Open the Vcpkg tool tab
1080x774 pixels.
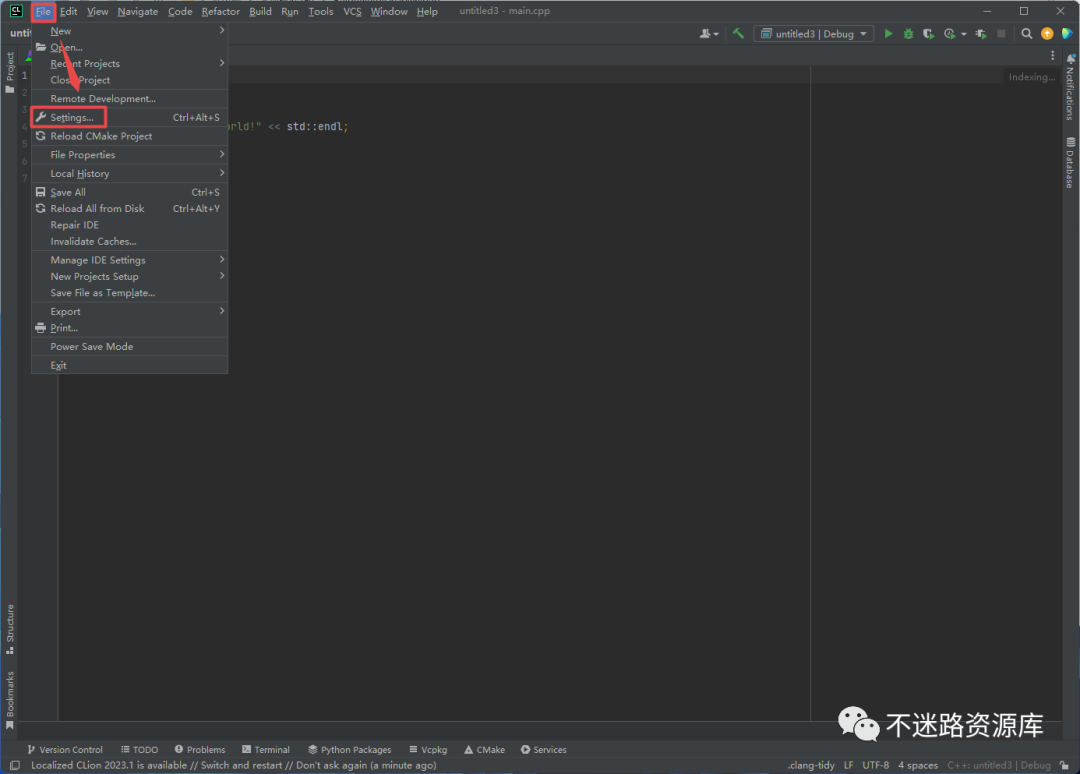click(428, 749)
